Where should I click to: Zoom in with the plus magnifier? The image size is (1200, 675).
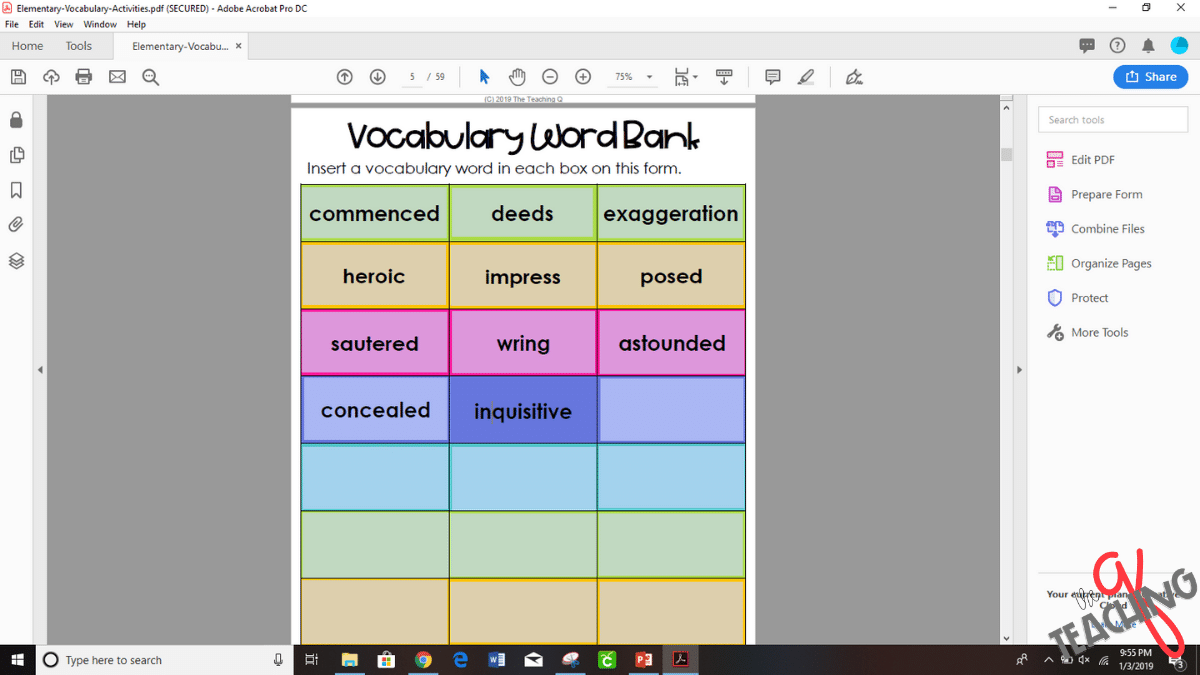[x=582, y=76]
